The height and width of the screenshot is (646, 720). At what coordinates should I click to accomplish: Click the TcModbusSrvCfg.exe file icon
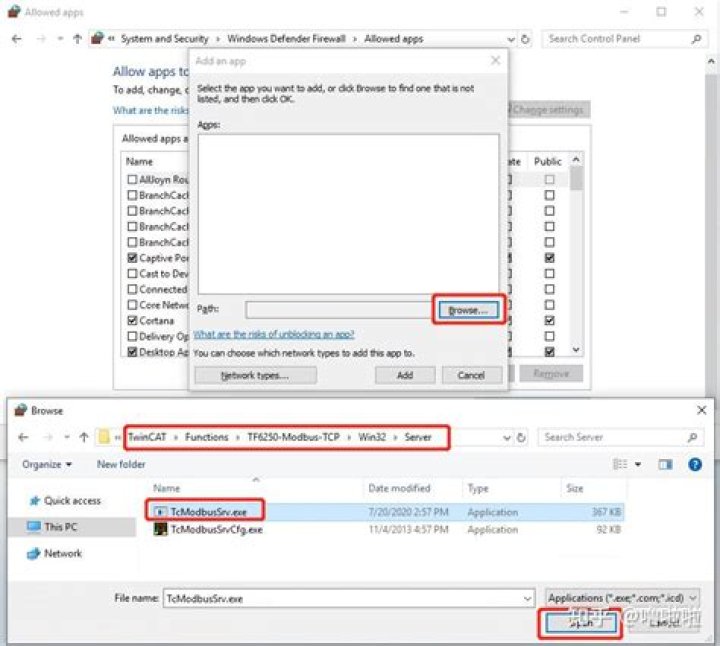(x=160, y=529)
